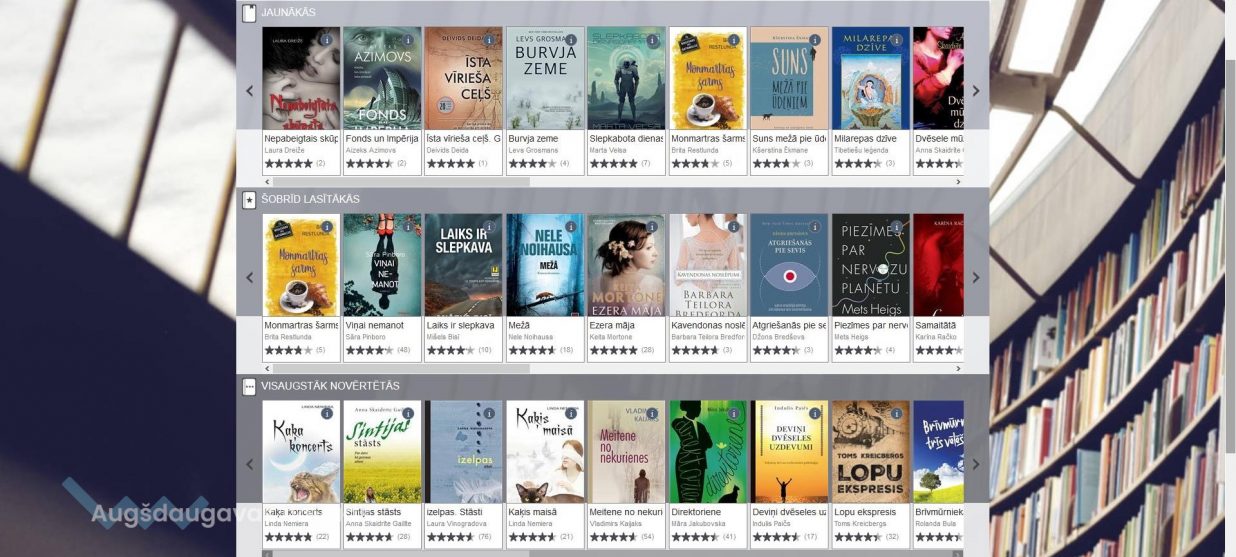1236x557 pixels.
Task: Show next books in Jaunākās row
Action: pos(976,91)
